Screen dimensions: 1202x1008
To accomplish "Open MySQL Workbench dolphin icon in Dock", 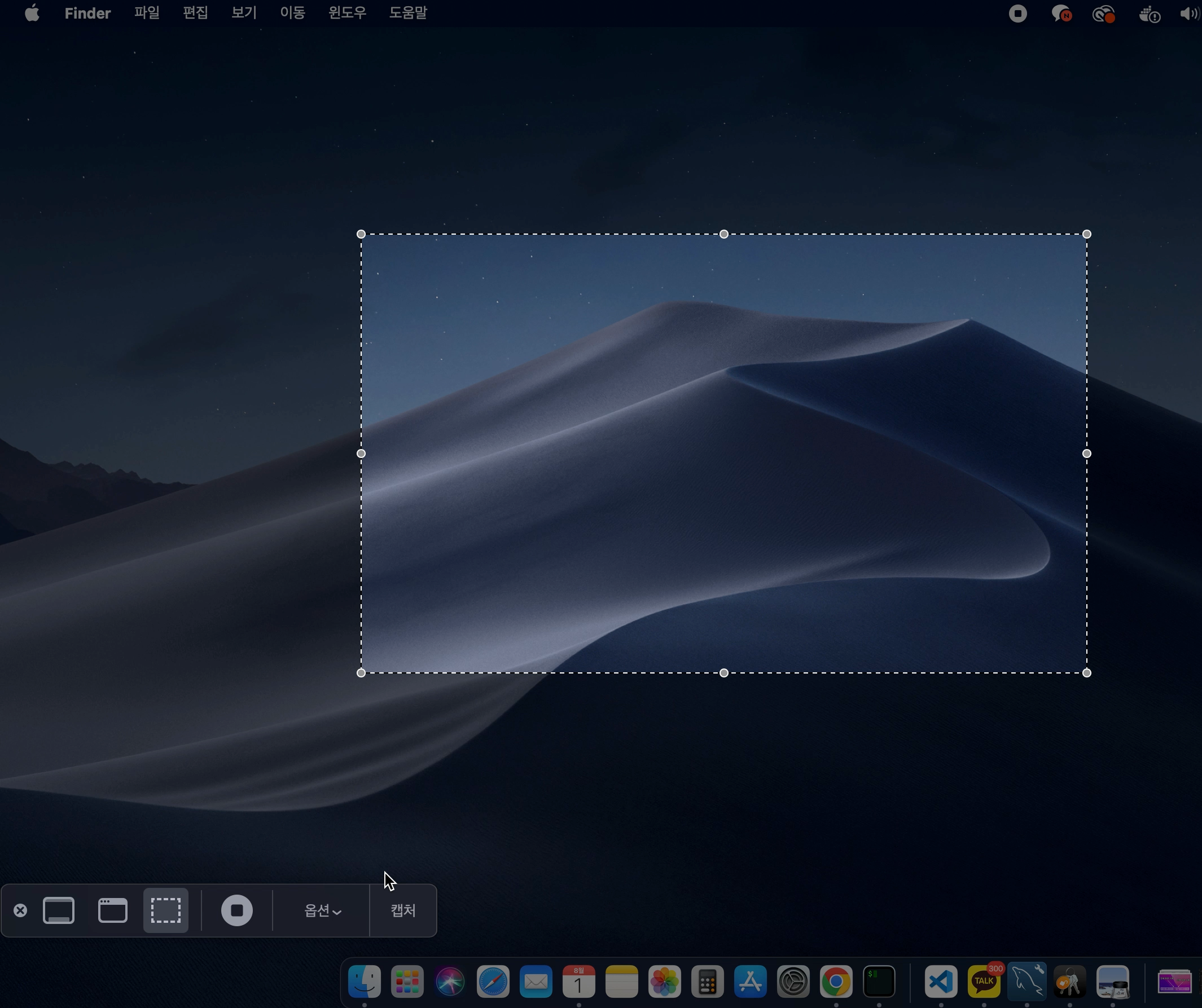I will click(x=1027, y=981).
